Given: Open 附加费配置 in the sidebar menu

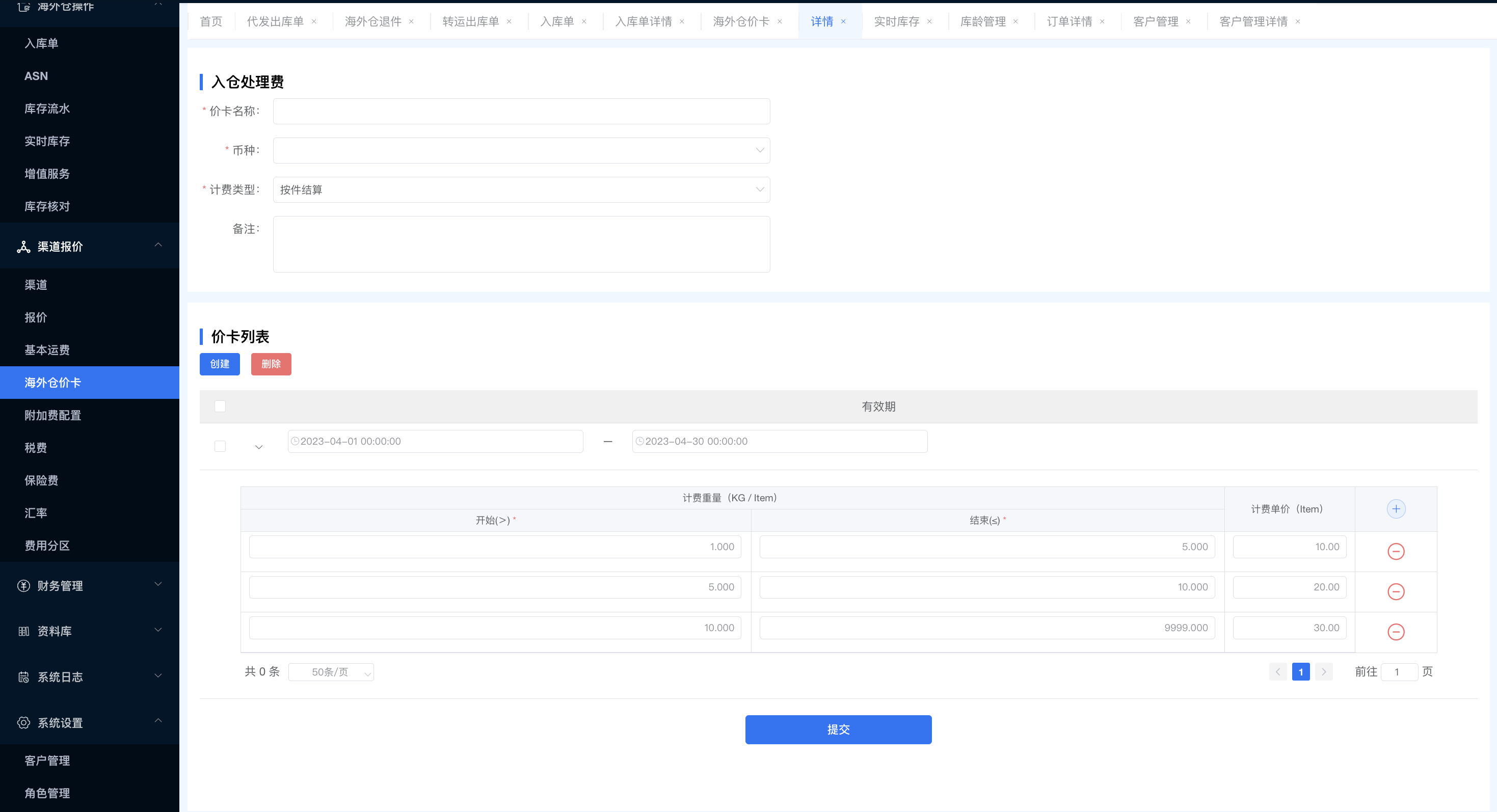Looking at the screenshot, I should 53,415.
